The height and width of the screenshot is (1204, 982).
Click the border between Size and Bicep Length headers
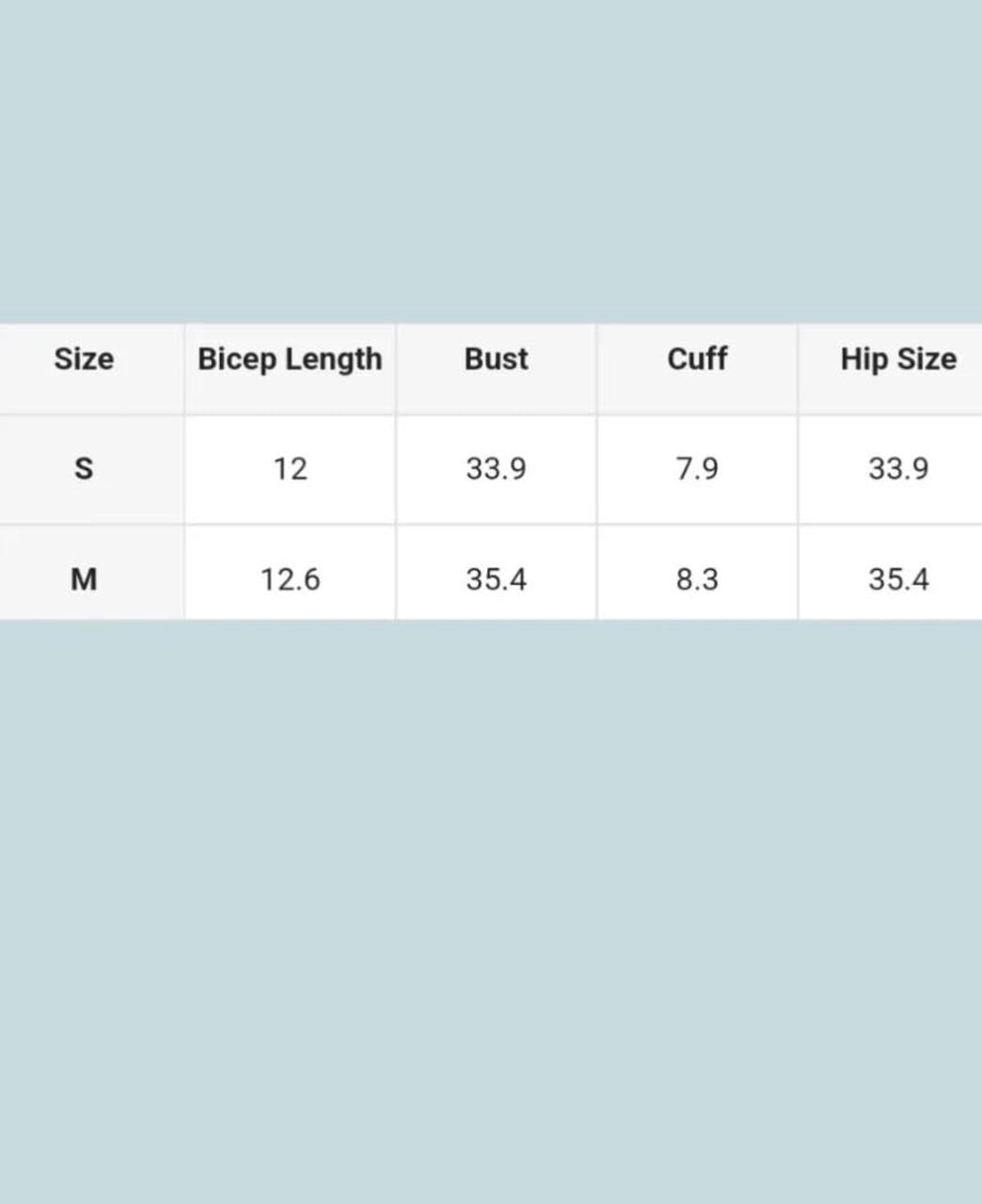(184, 368)
